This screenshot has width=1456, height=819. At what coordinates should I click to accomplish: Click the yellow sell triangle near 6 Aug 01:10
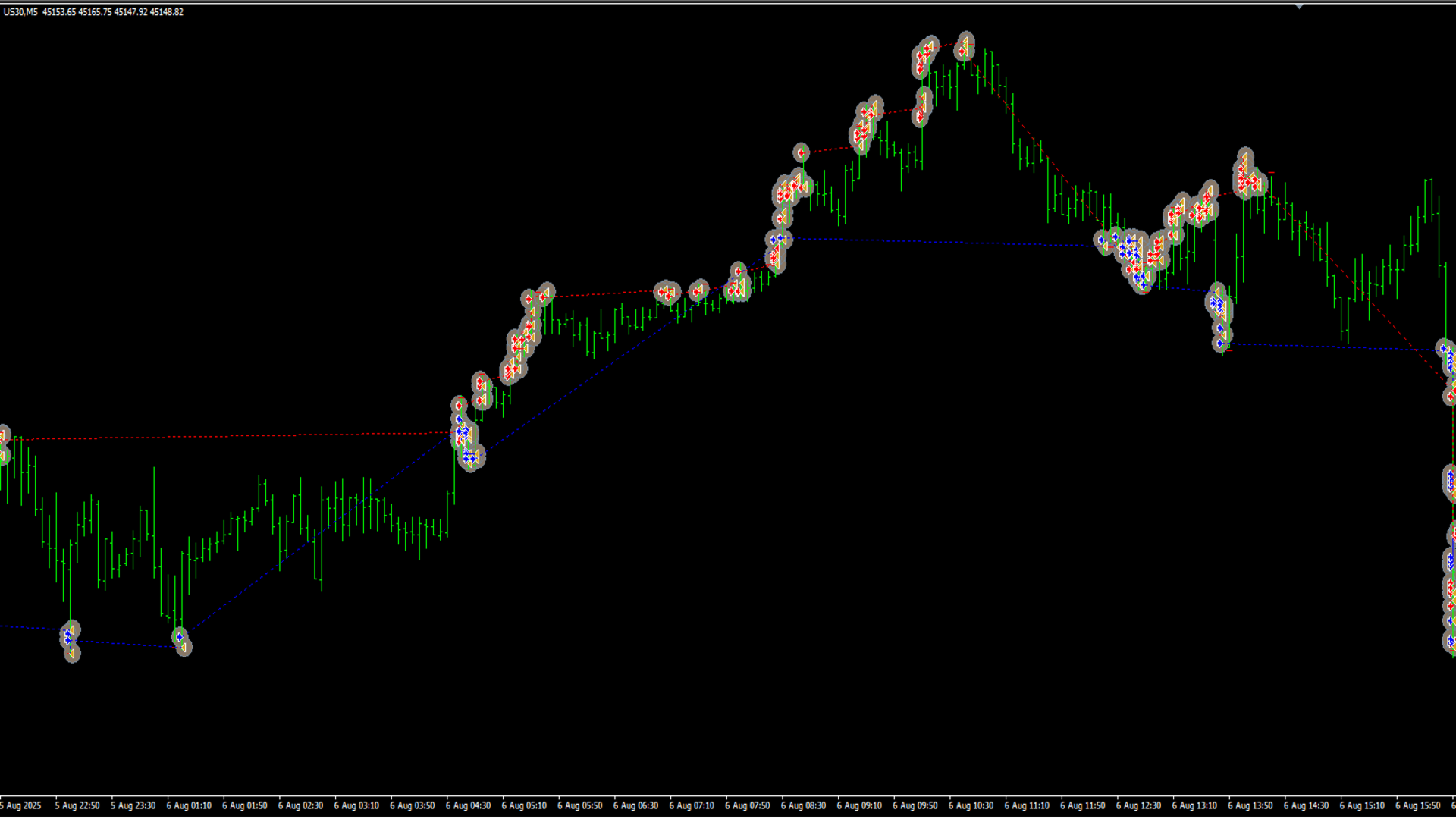tap(182, 647)
